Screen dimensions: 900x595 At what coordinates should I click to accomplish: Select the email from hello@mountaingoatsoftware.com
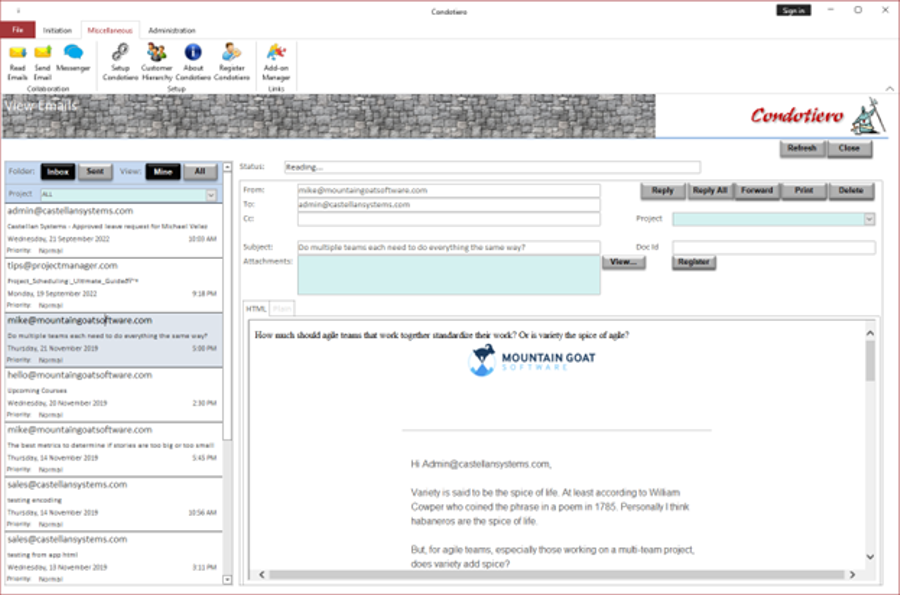coord(114,395)
